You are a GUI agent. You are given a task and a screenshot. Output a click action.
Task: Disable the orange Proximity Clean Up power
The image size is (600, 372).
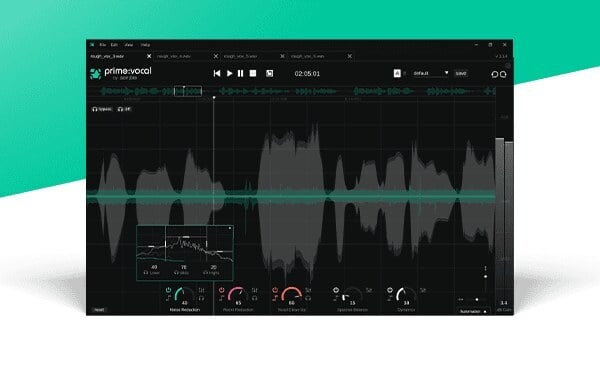(x=275, y=290)
